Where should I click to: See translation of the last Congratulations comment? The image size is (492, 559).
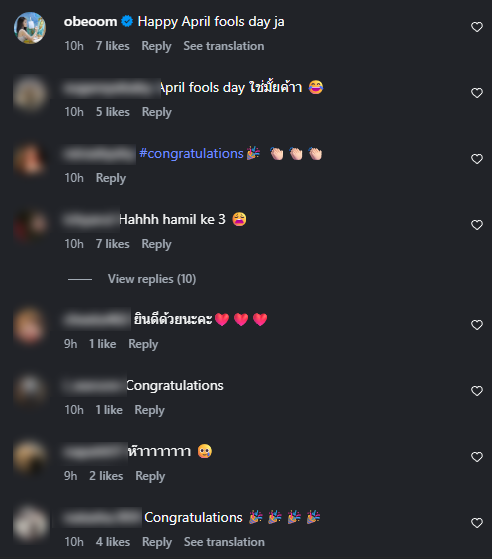click(x=224, y=542)
